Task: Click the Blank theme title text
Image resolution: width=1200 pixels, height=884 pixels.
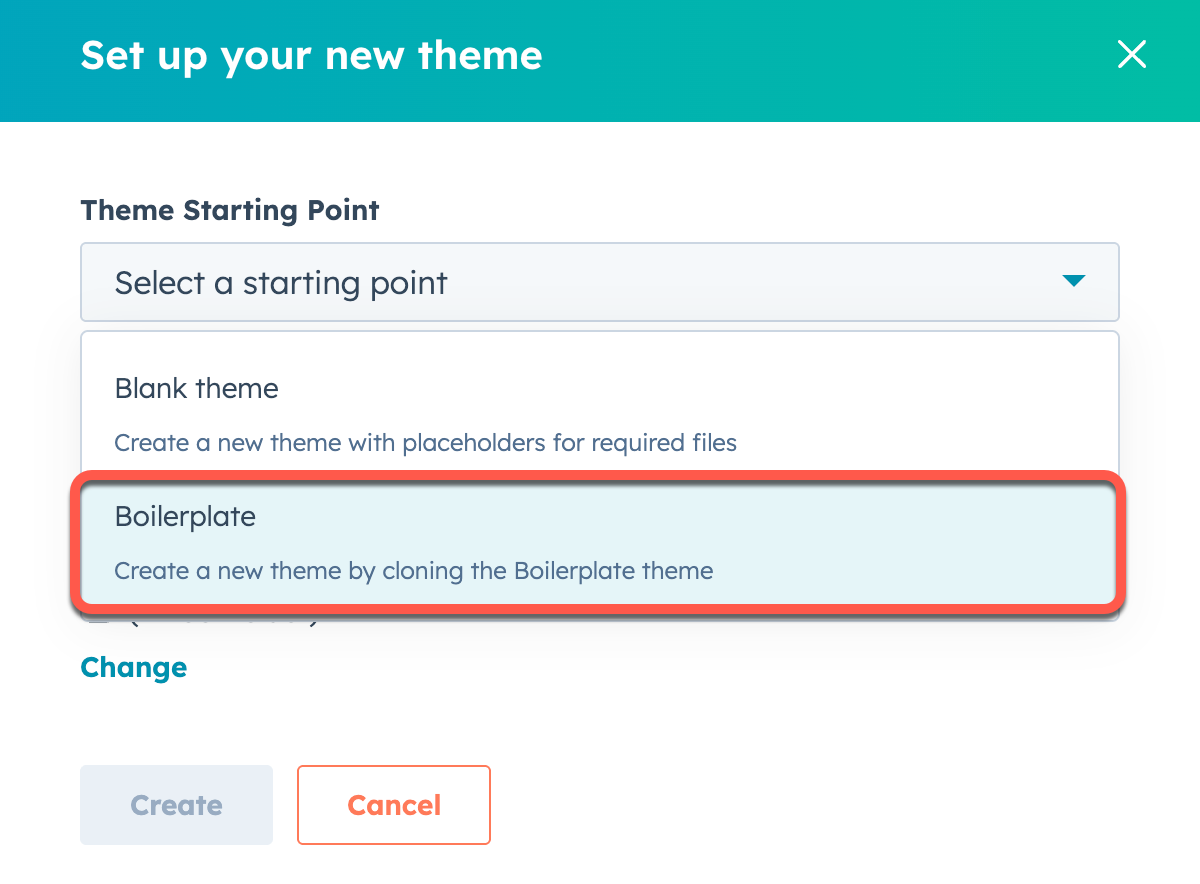Action: pos(196,388)
